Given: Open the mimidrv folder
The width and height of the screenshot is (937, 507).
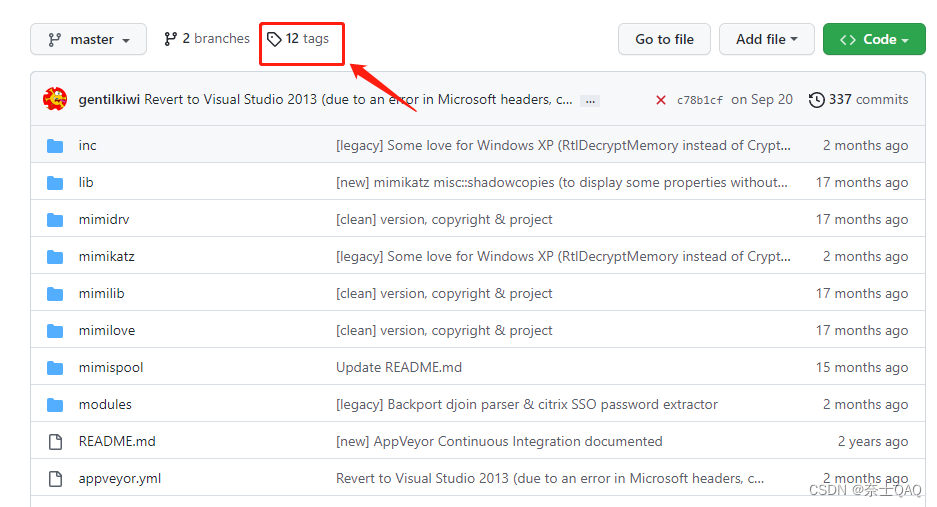Looking at the screenshot, I should 104,219.
